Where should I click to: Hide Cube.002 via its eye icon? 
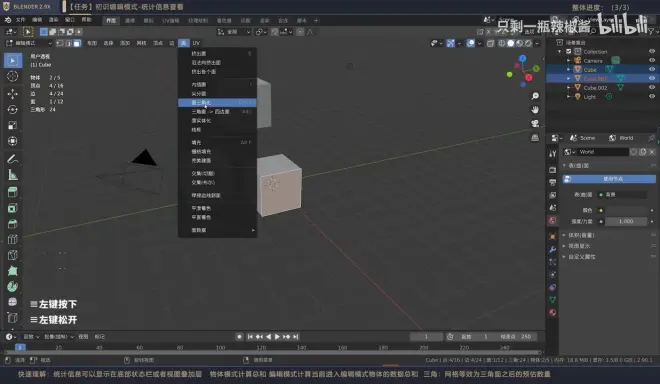click(652, 88)
